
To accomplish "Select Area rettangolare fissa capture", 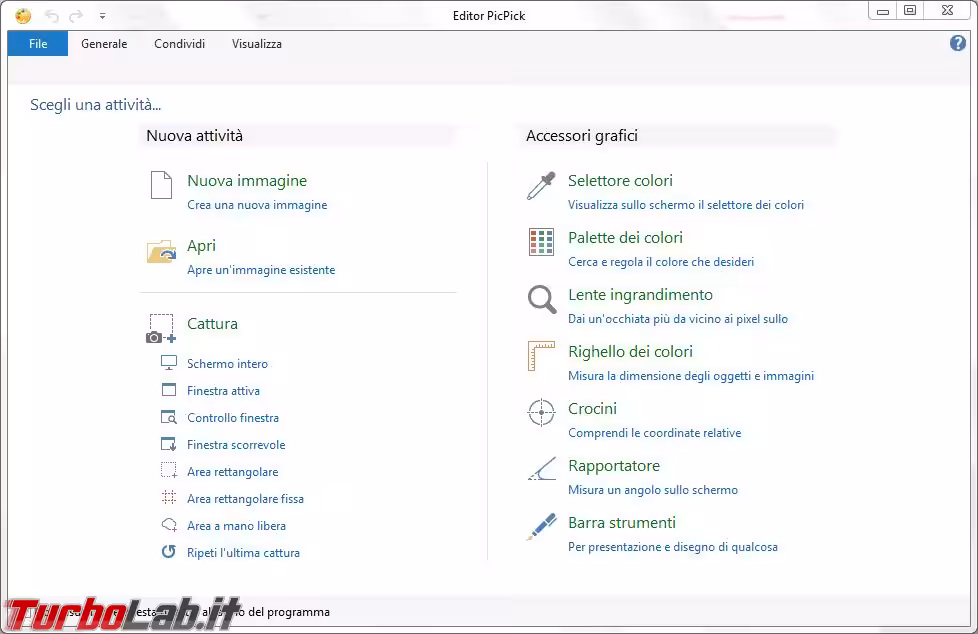I will [x=245, y=499].
